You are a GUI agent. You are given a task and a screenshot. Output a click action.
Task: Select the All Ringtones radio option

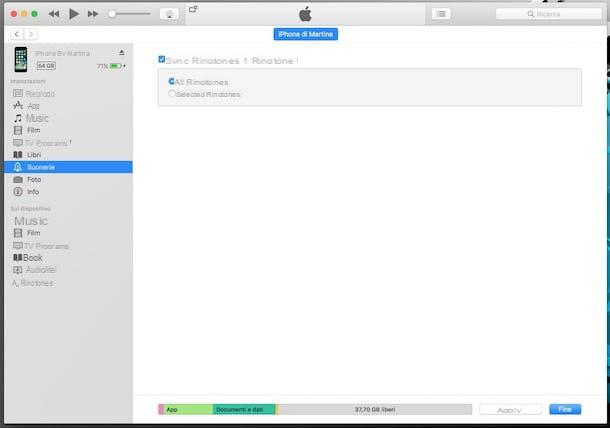pyautogui.click(x=172, y=81)
